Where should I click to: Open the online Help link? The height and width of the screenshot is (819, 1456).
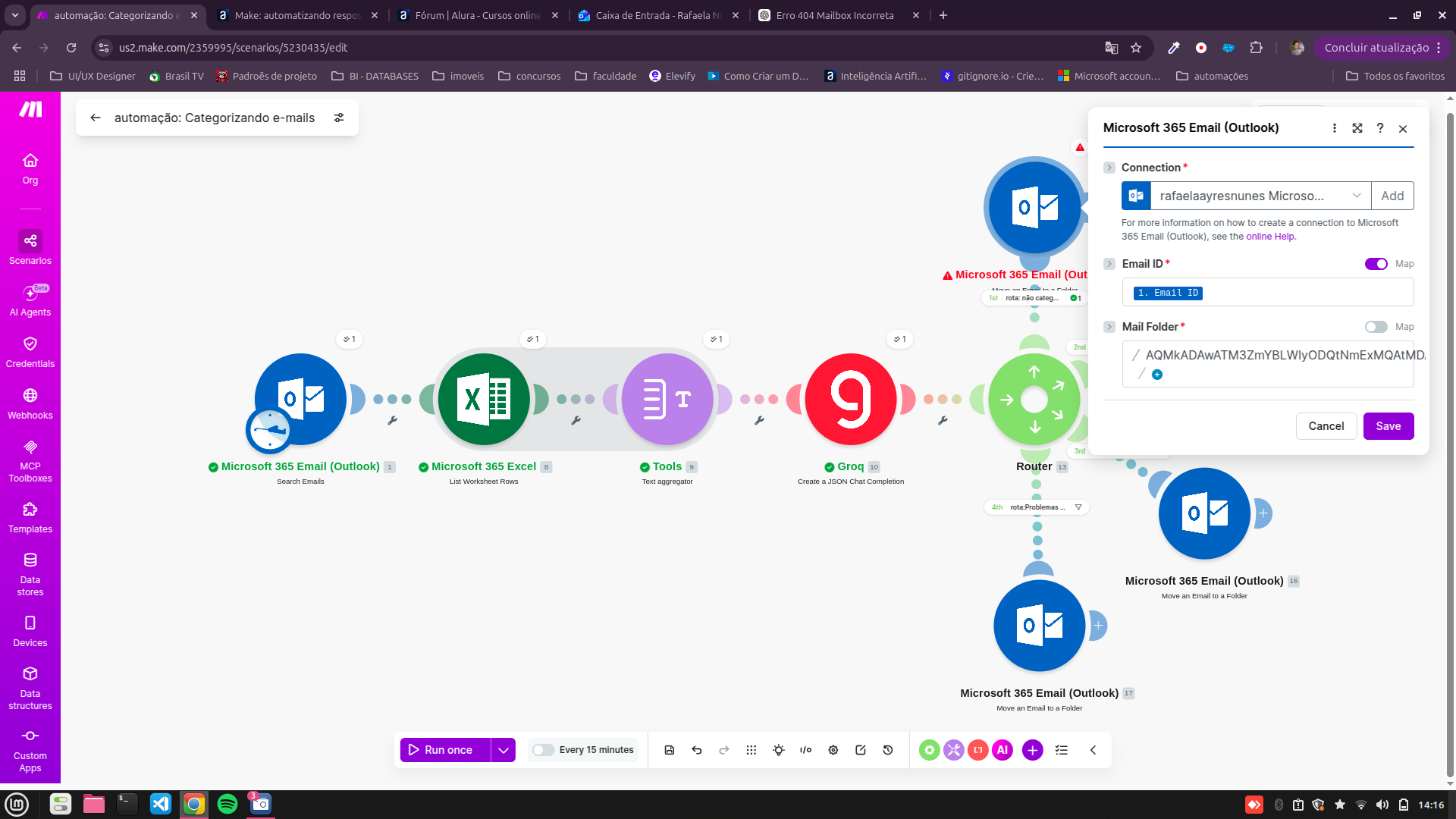[x=1270, y=237]
